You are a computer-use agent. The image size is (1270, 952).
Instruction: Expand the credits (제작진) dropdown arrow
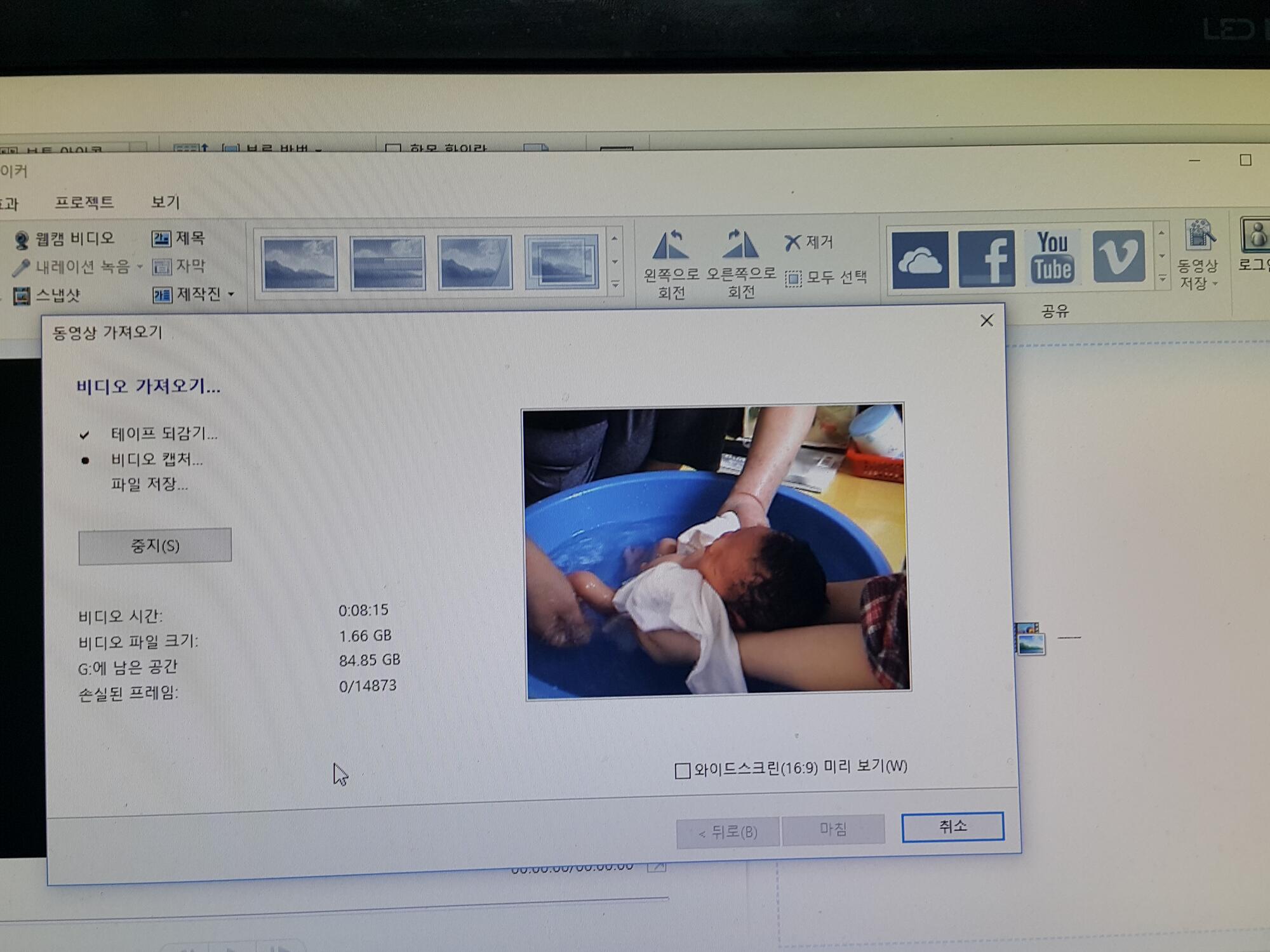231,294
